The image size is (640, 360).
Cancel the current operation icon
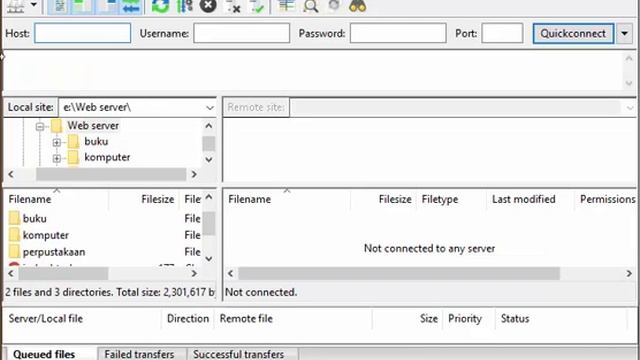point(208,5)
